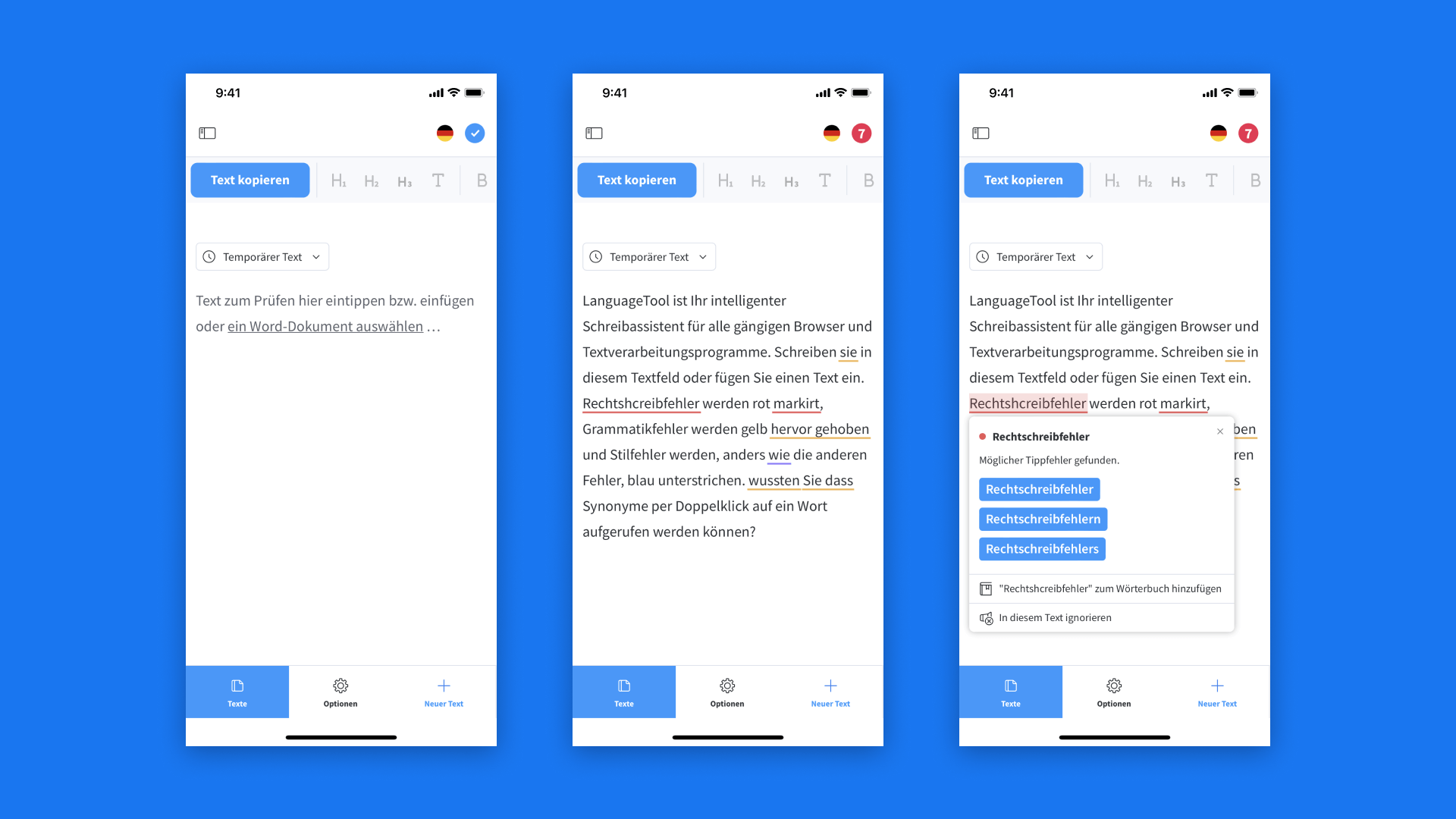Click the sidebar panel toggle icon
Viewport: 1456px width, 819px height.
[208, 133]
